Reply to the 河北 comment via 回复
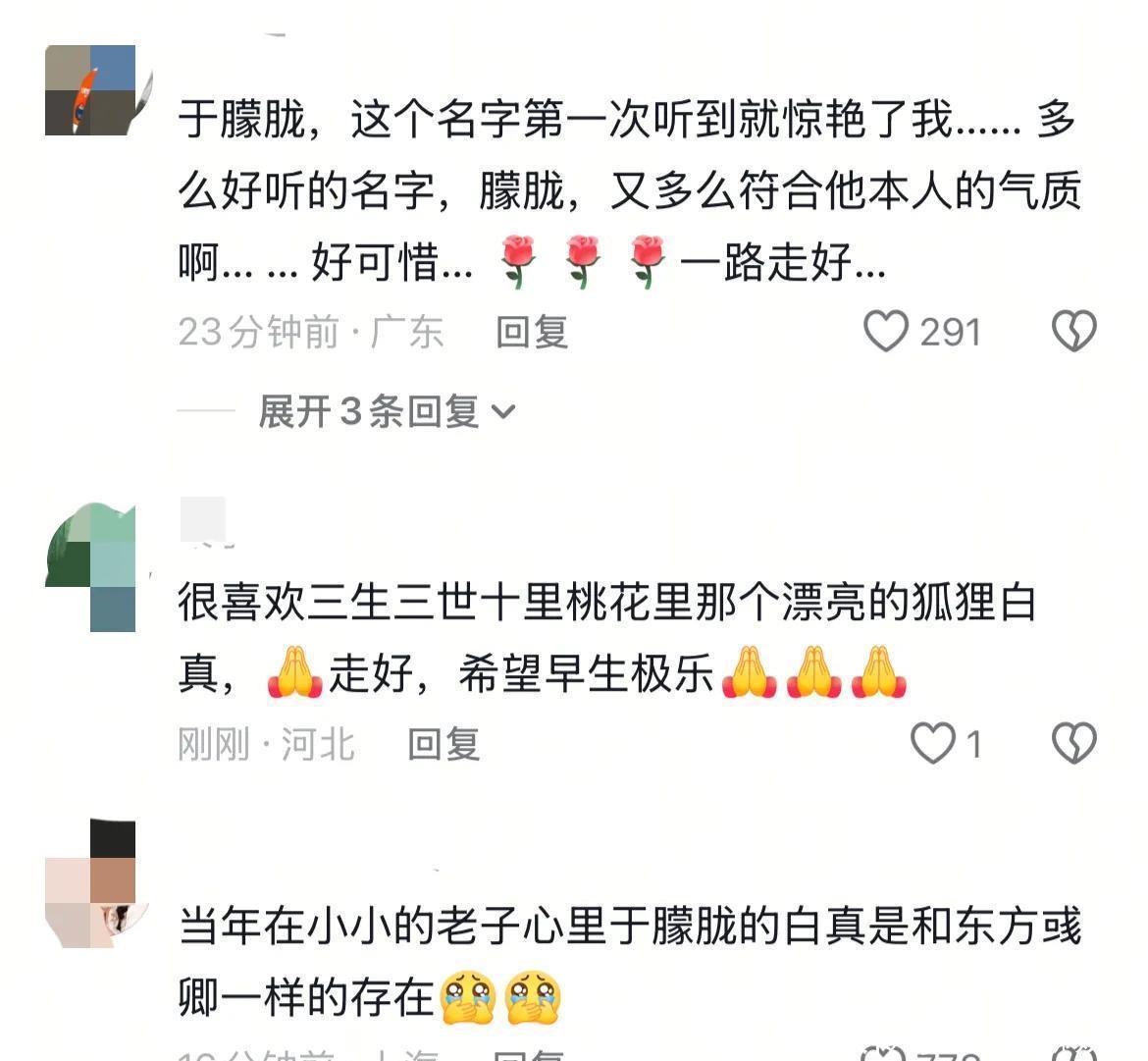1148x1061 pixels. pyautogui.click(x=444, y=744)
